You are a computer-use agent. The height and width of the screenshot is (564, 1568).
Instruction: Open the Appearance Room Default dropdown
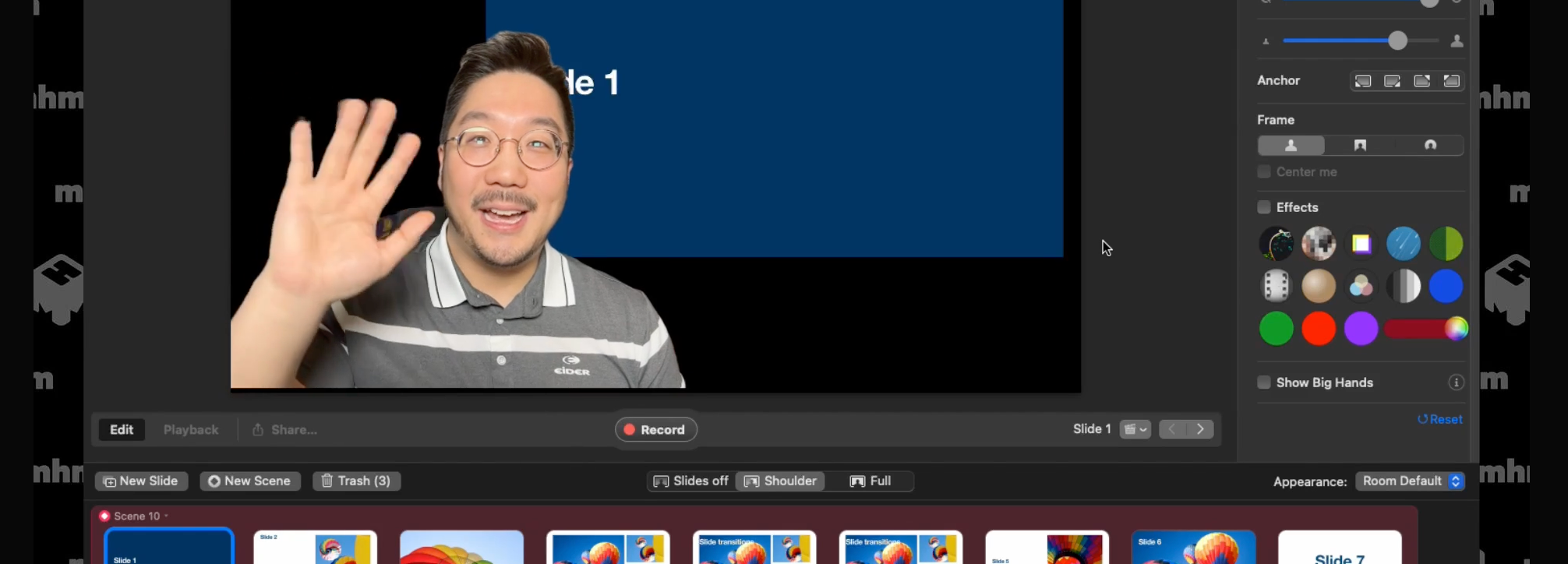point(1410,481)
